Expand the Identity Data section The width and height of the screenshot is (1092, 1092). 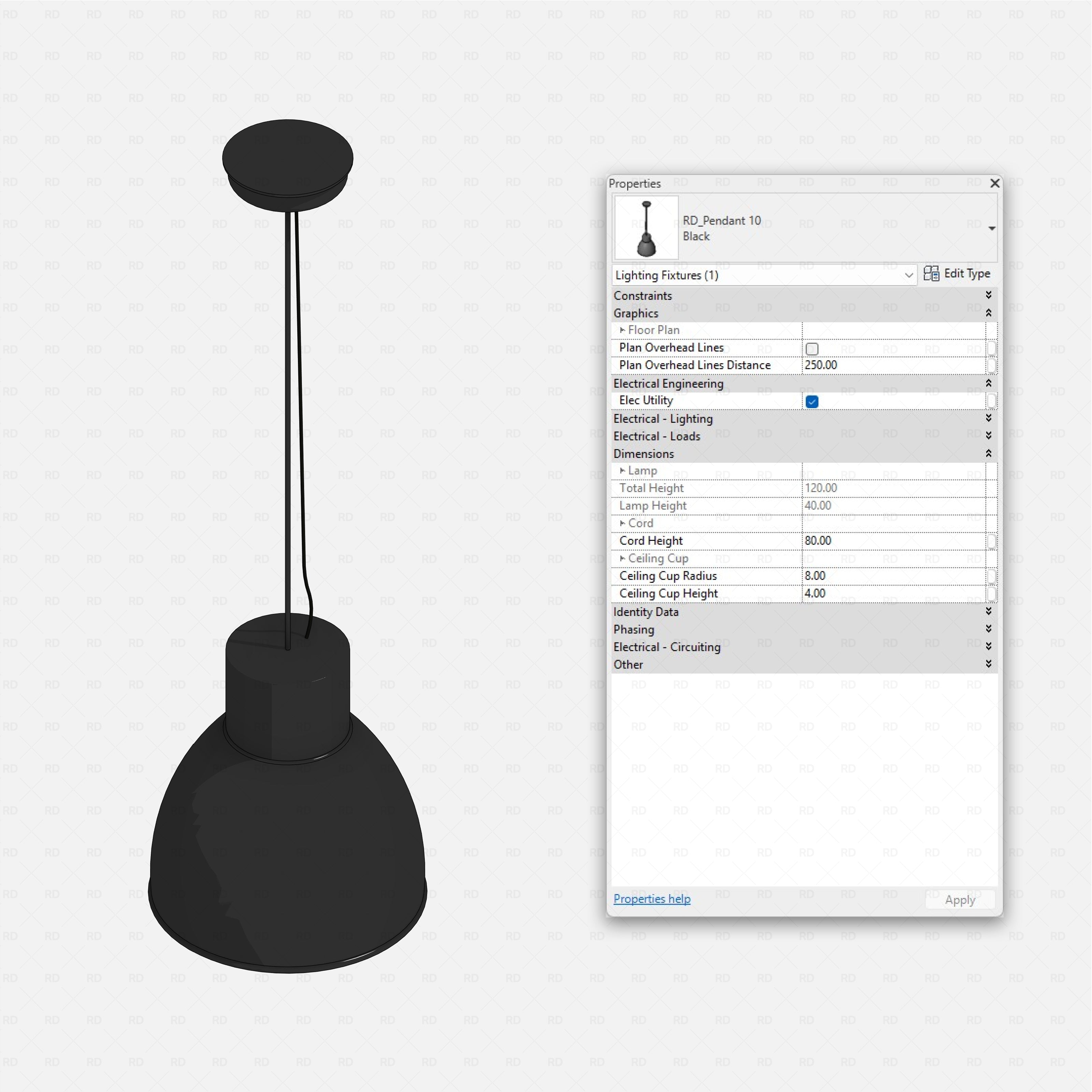point(989,612)
